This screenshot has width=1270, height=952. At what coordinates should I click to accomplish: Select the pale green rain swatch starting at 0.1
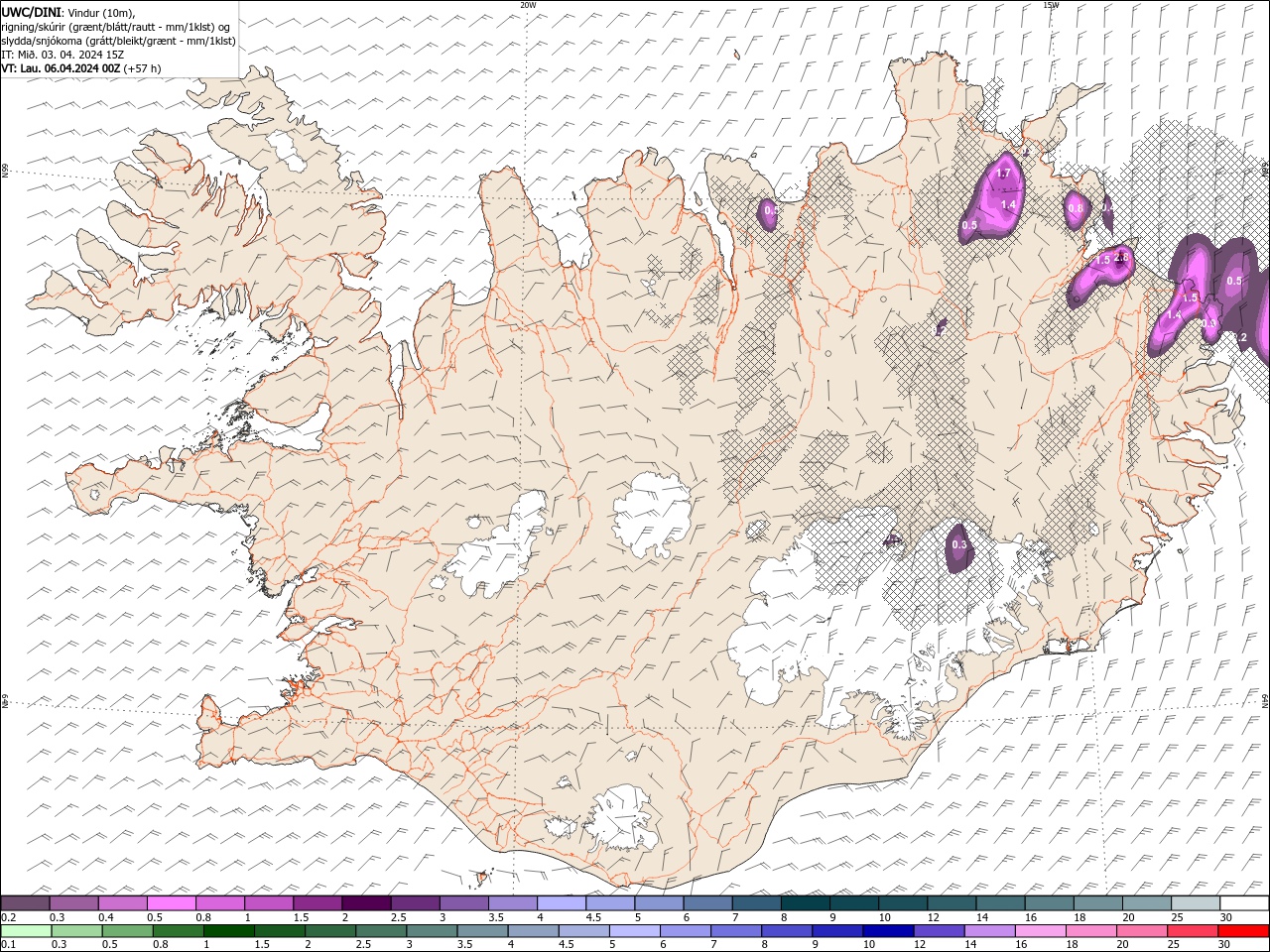27,931
